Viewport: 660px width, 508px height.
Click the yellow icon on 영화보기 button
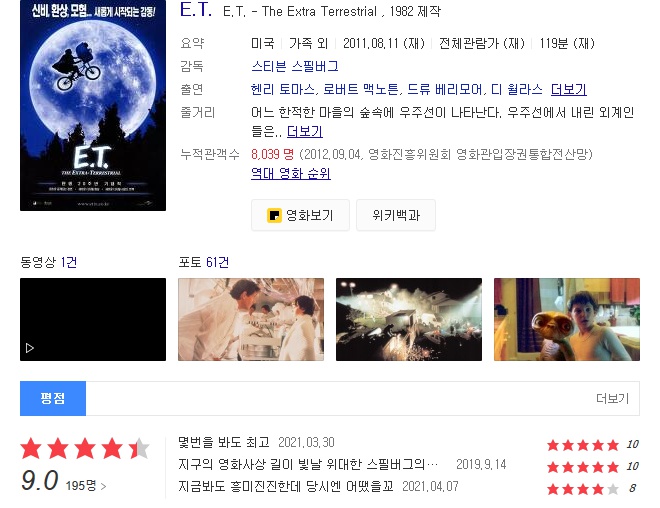[x=274, y=215]
